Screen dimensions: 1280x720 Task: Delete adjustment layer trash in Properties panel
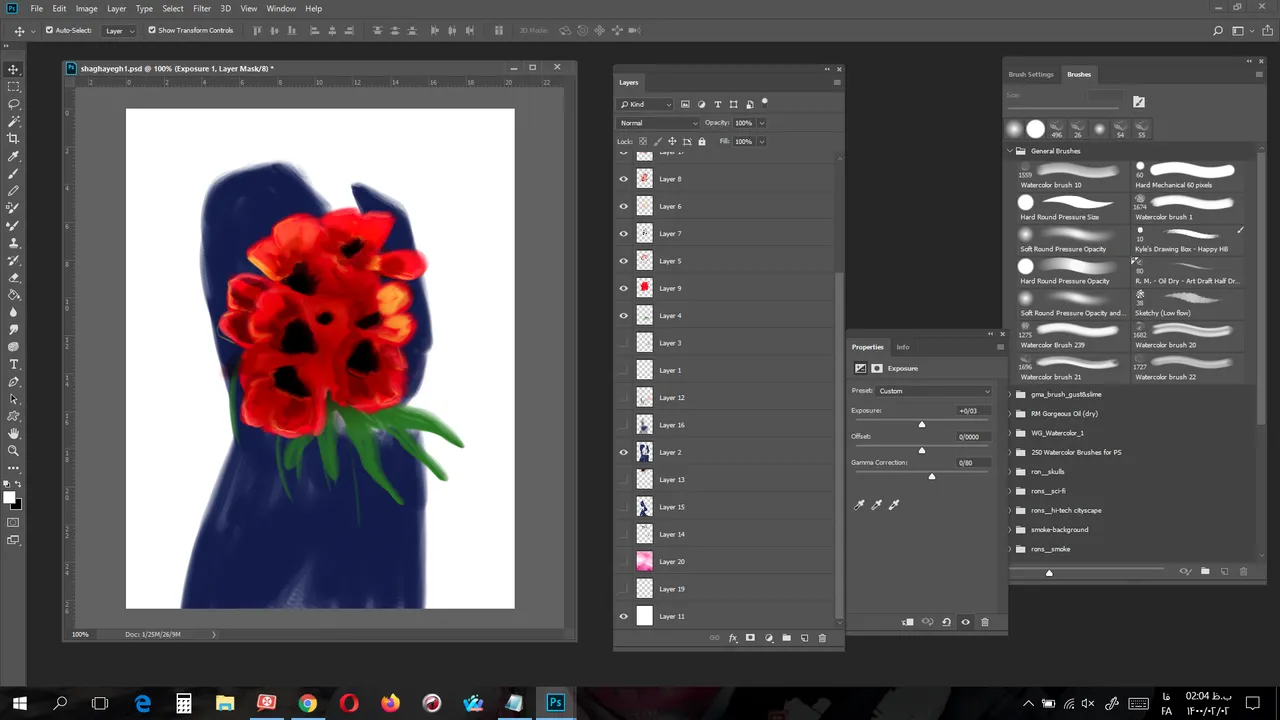pyautogui.click(x=985, y=622)
